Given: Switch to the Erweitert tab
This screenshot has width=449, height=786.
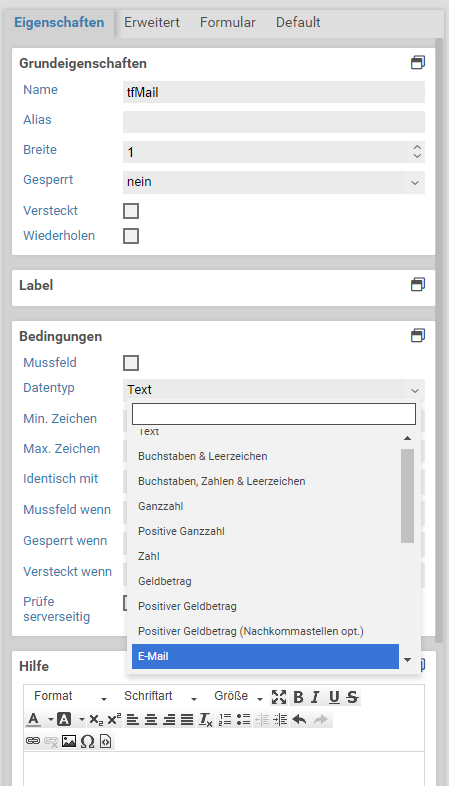Looking at the screenshot, I should (152, 23).
